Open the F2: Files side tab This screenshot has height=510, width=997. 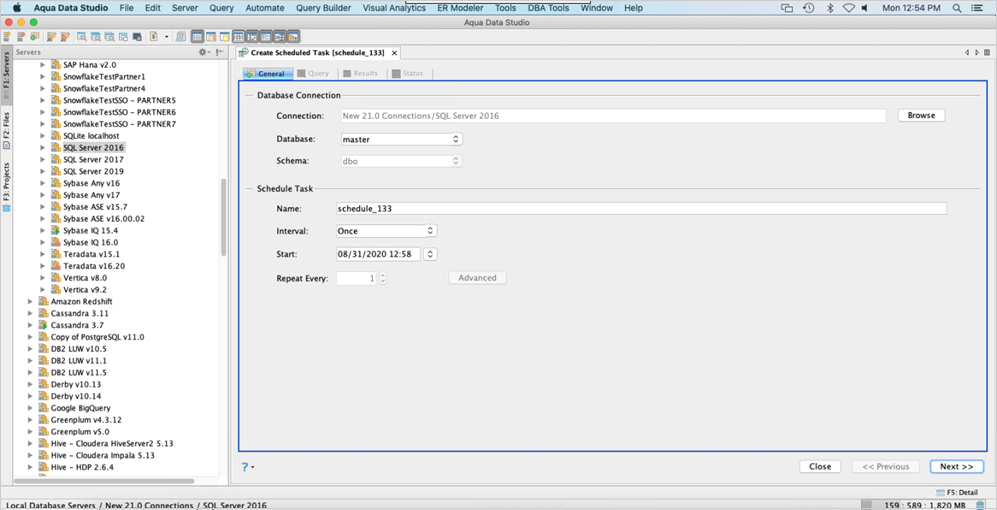tap(6, 130)
